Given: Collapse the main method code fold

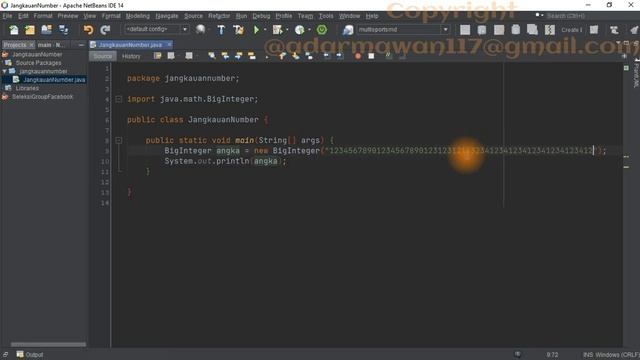Looking at the screenshot, I should [118, 140].
